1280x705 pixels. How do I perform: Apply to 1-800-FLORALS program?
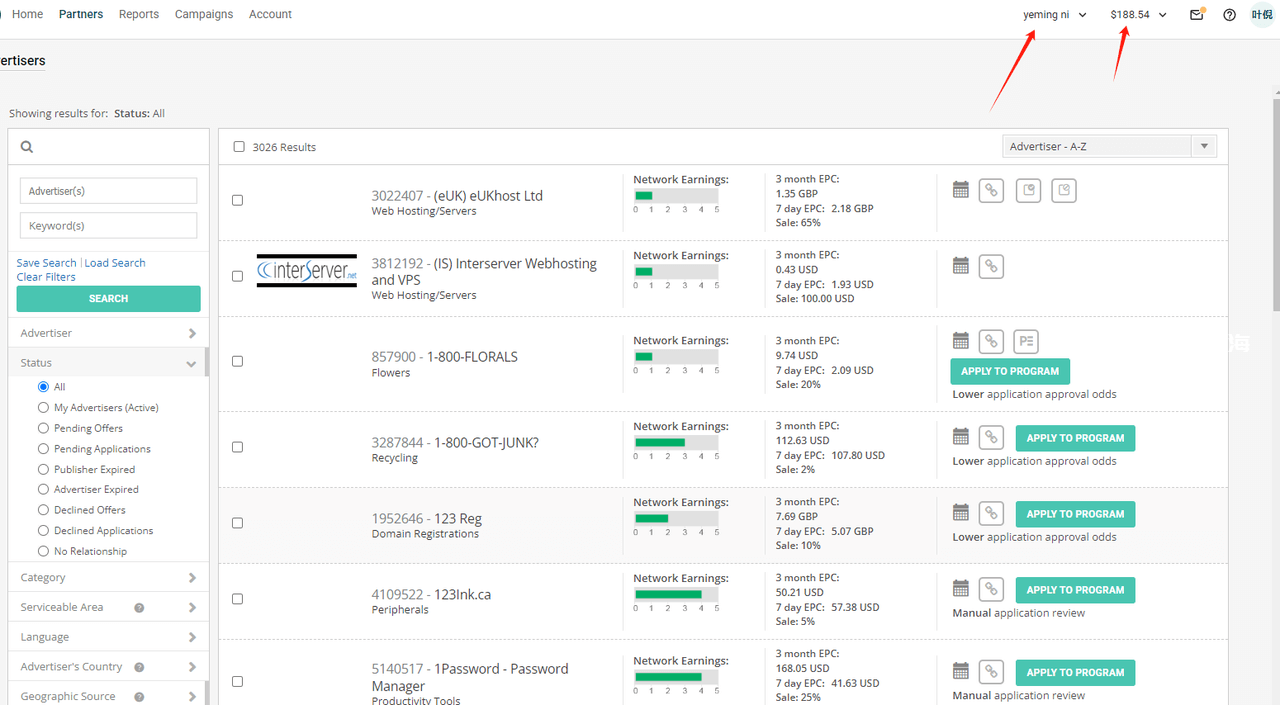1010,371
